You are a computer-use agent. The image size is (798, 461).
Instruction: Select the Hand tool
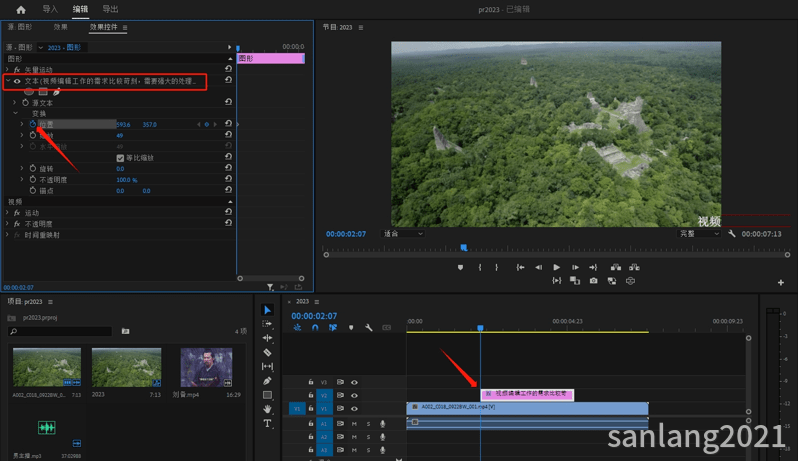coord(267,409)
